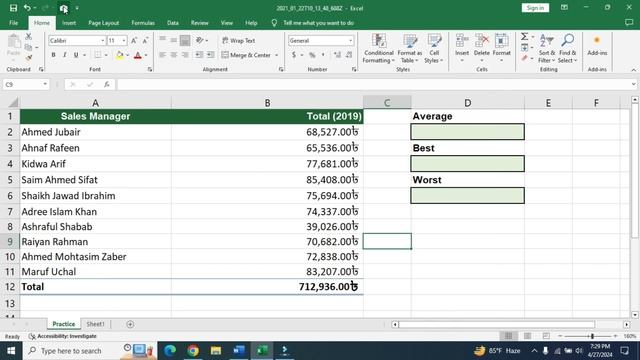Open Conditional Formatting menu
The width and height of the screenshot is (640, 360).
point(379,49)
